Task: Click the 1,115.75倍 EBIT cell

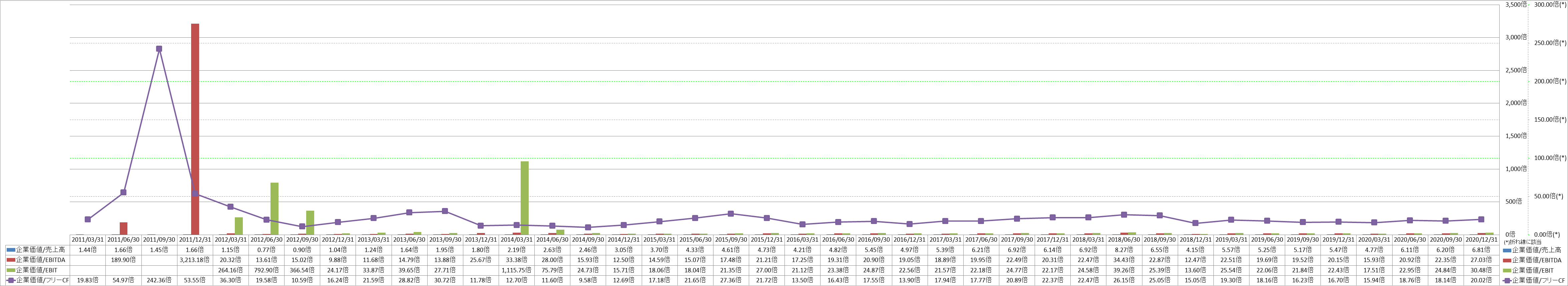Action: pos(517,270)
